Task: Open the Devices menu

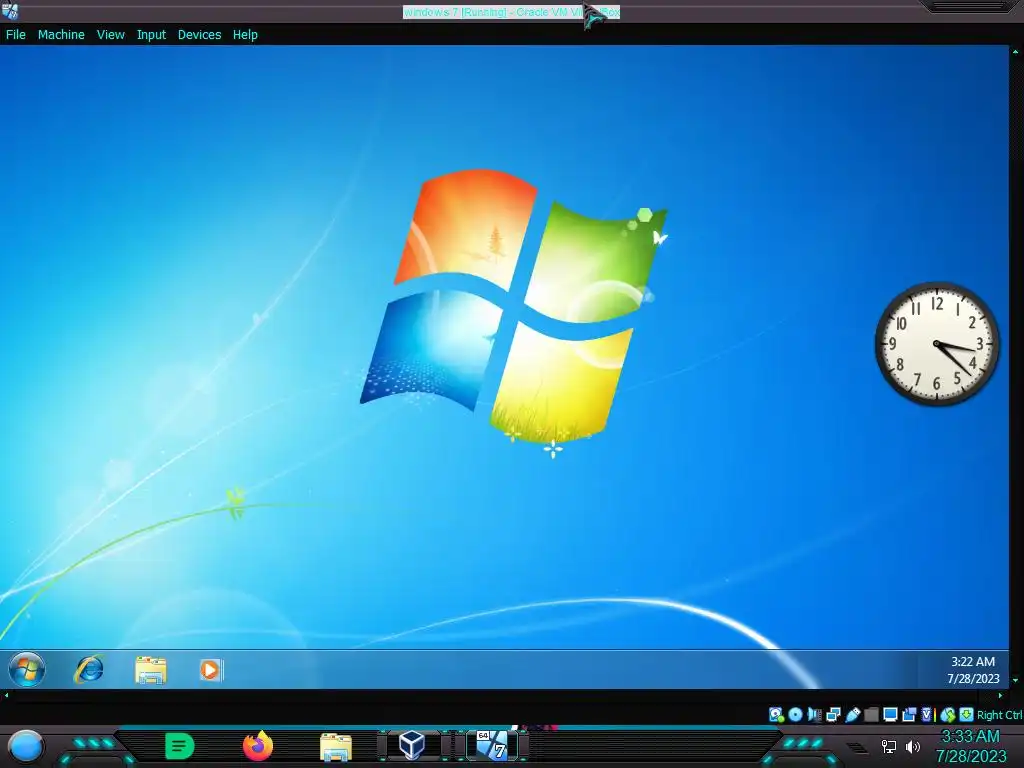Action: [x=199, y=35]
